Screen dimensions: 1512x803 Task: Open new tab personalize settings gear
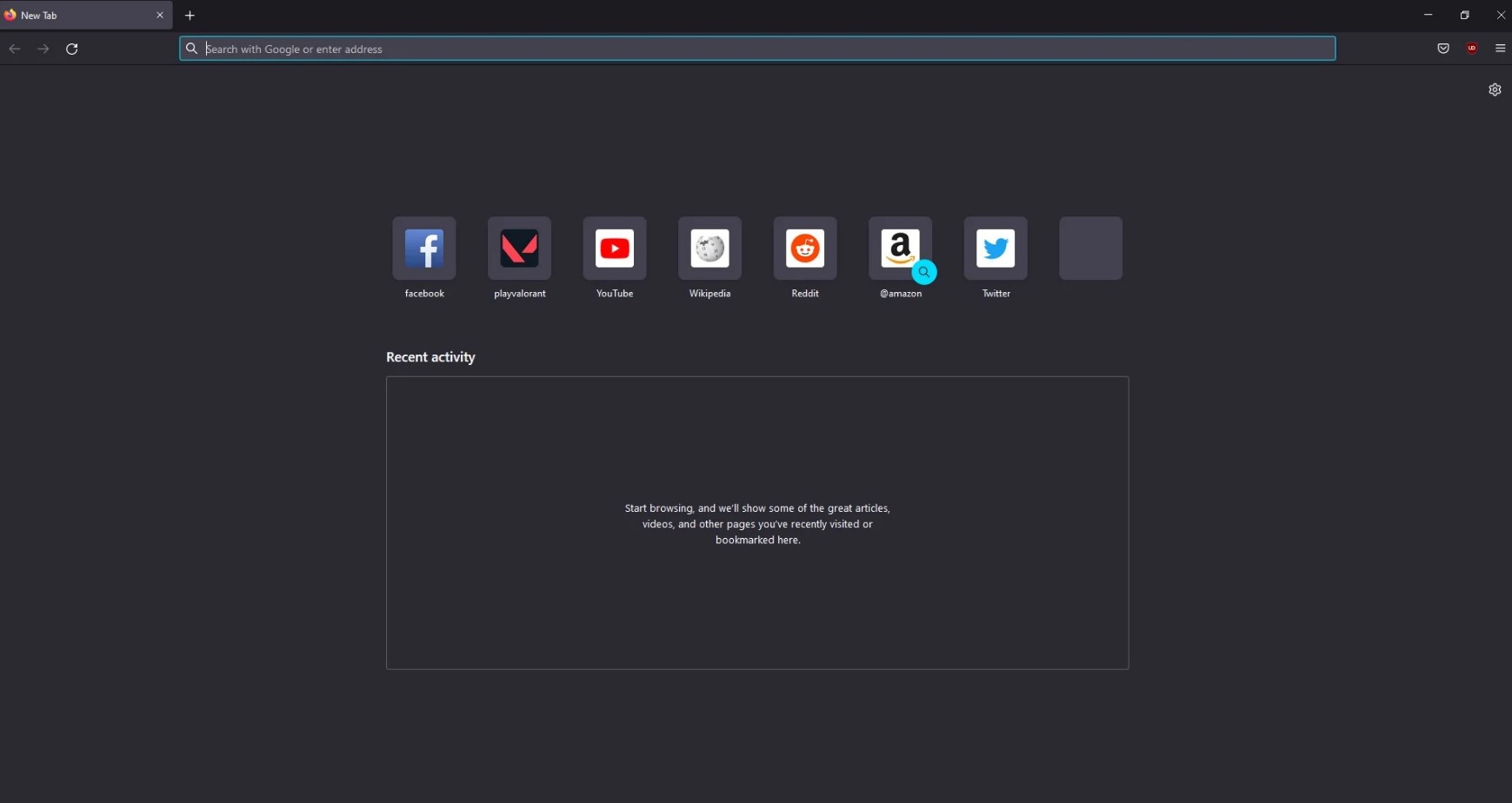tap(1495, 90)
